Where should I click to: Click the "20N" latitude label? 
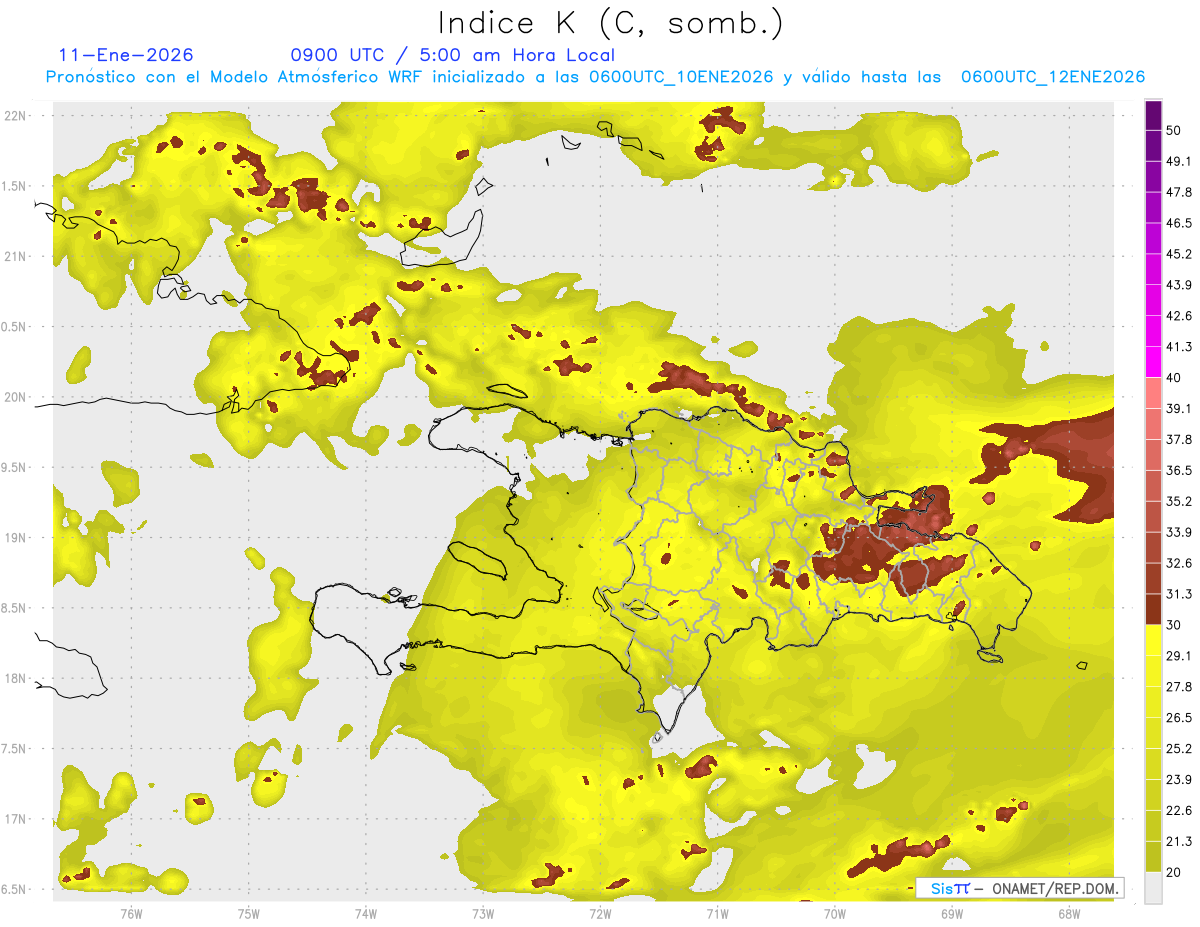tap(16, 397)
